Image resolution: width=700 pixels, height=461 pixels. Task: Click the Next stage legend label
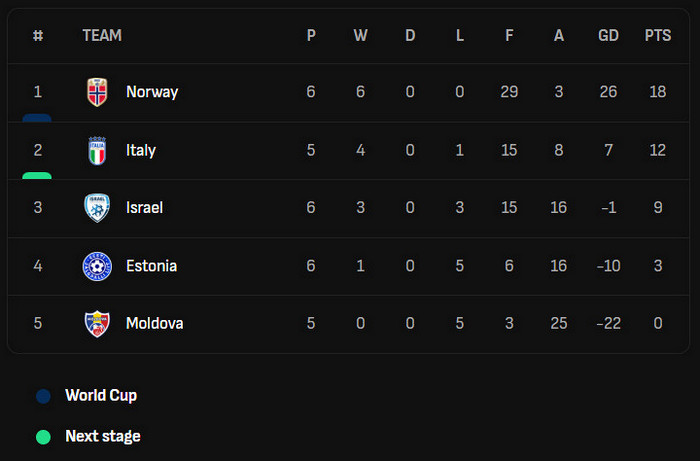(x=103, y=437)
